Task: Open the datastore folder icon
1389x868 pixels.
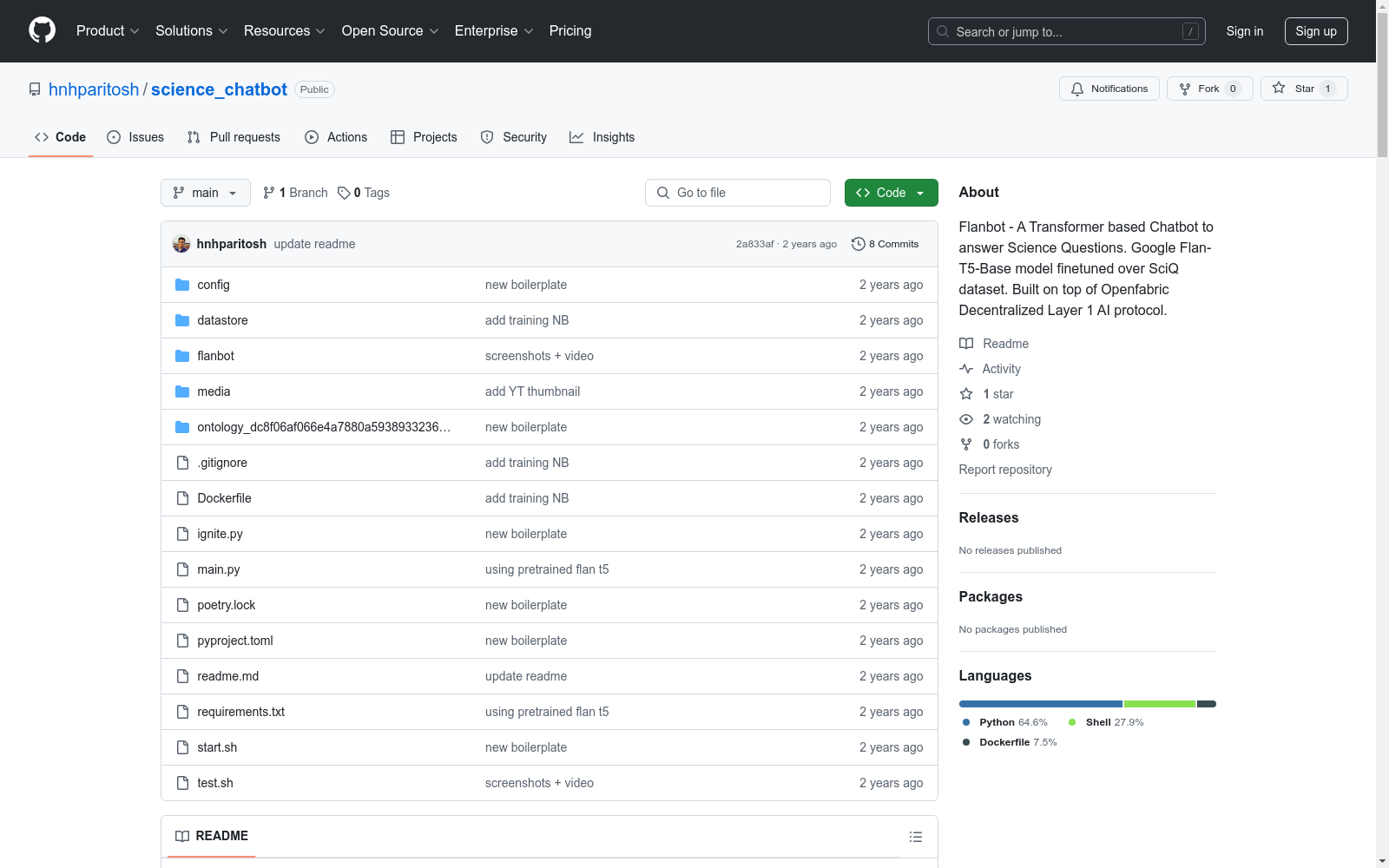Action: click(182, 320)
